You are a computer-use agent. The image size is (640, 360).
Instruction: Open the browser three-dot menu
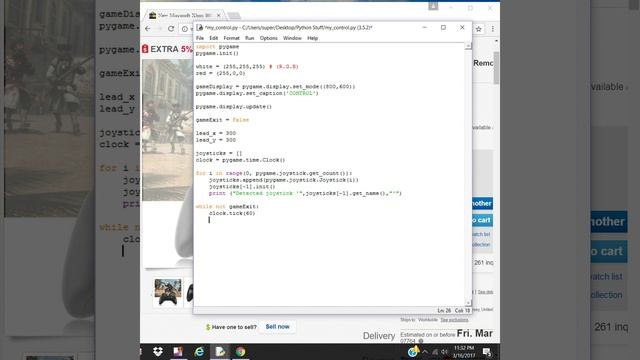[493, 29]
